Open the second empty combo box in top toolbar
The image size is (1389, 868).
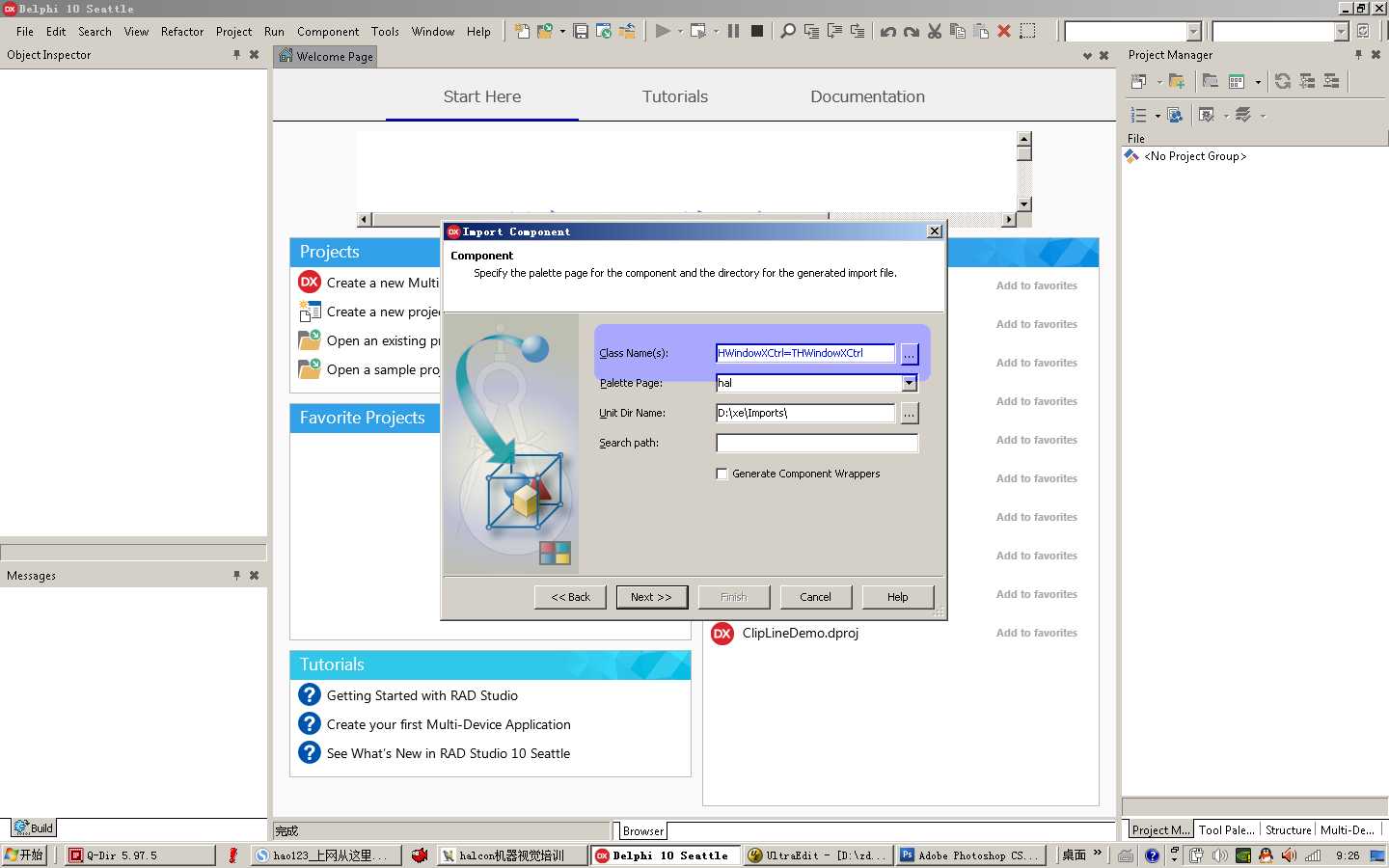(1341, 31)
